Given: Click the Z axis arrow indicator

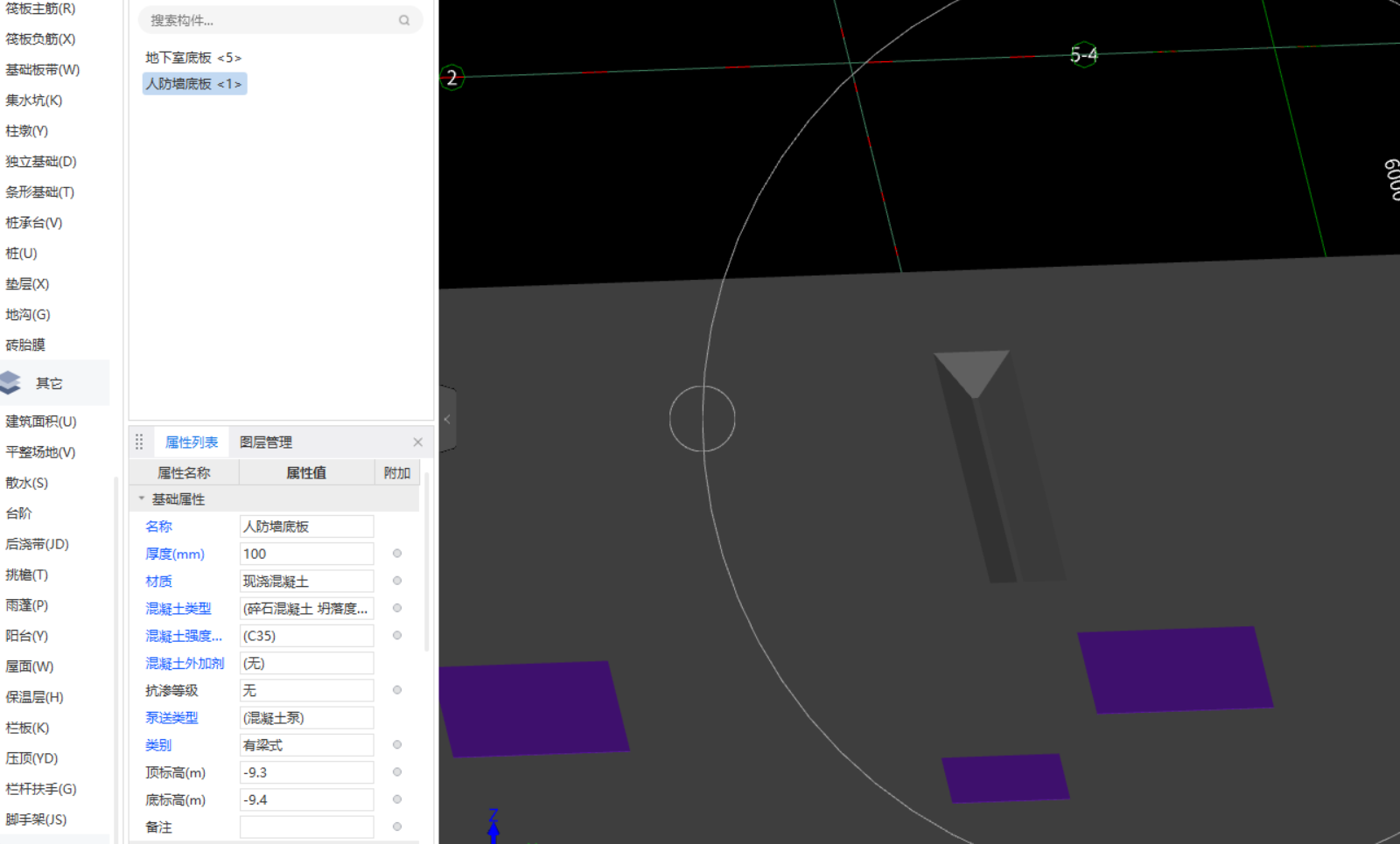Looking at the screenshot, I should point(493,827).
